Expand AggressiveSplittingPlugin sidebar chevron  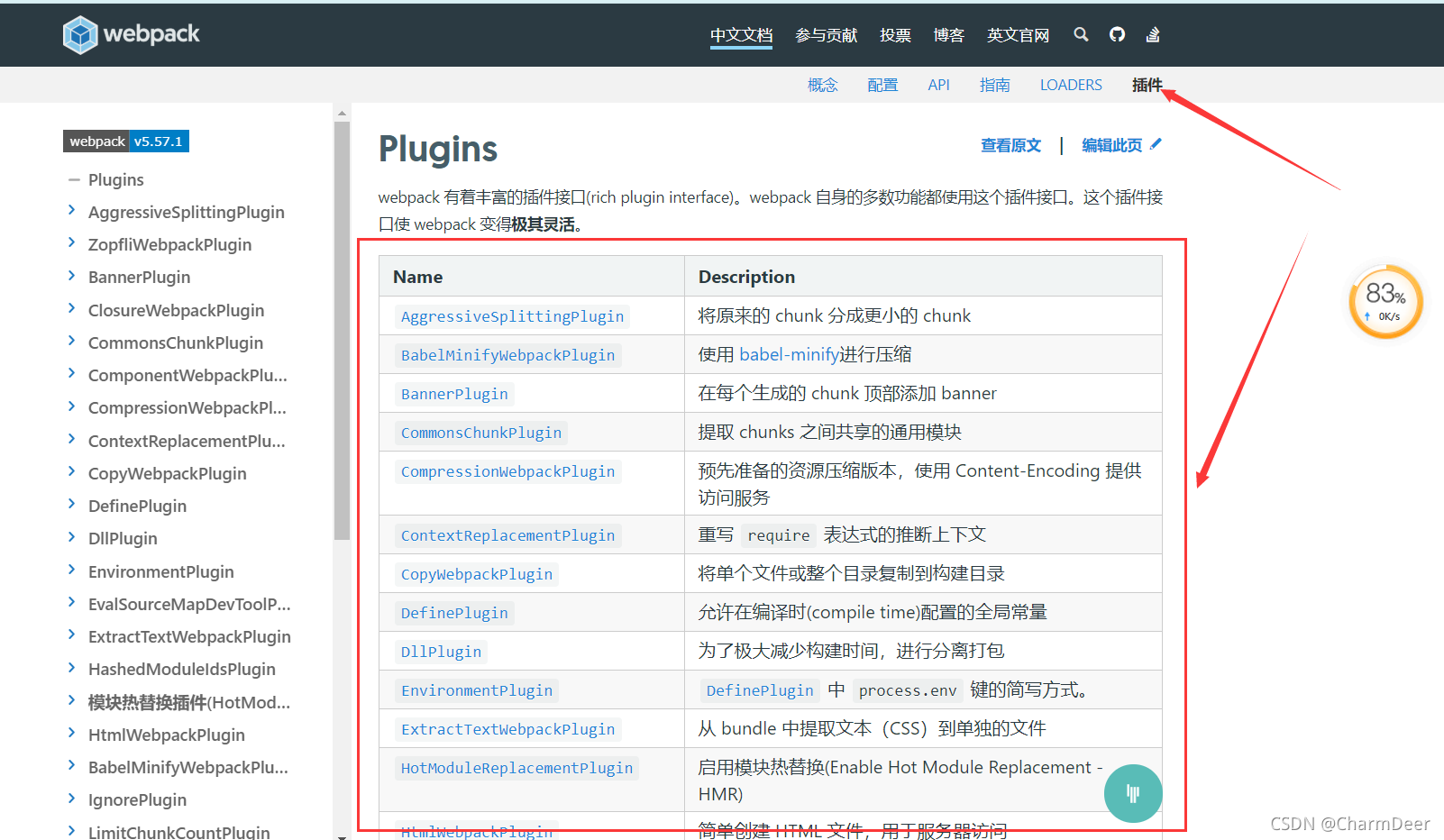[72, 210]
